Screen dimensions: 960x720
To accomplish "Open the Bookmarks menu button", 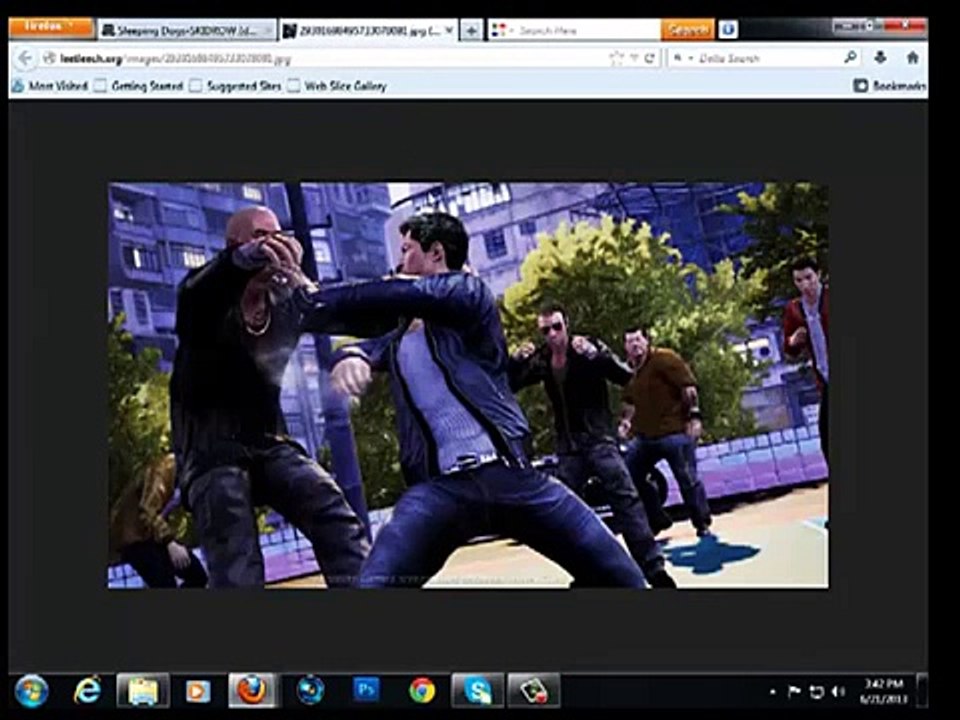I will tap(890, 86).
